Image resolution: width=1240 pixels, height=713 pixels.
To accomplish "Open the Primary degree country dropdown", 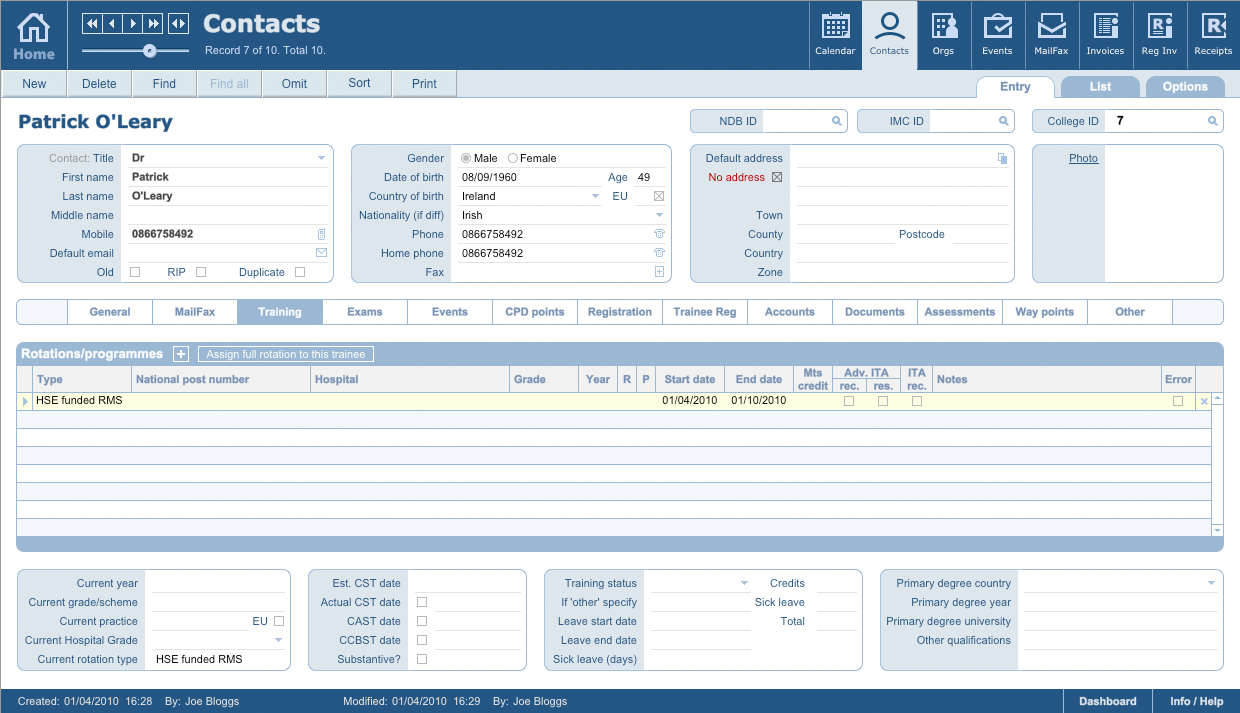I will pyautogui.click(x=1212, y=583).
